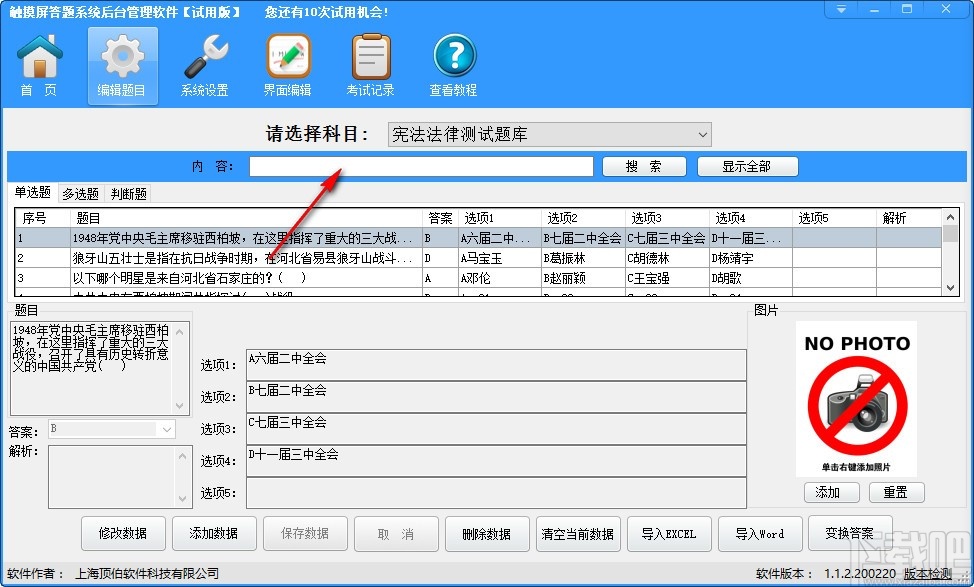The height and width of the screenshot is (587, 974).
Task: Select the 编辑题目 question editing icon
Action: [x=122, y=63]
